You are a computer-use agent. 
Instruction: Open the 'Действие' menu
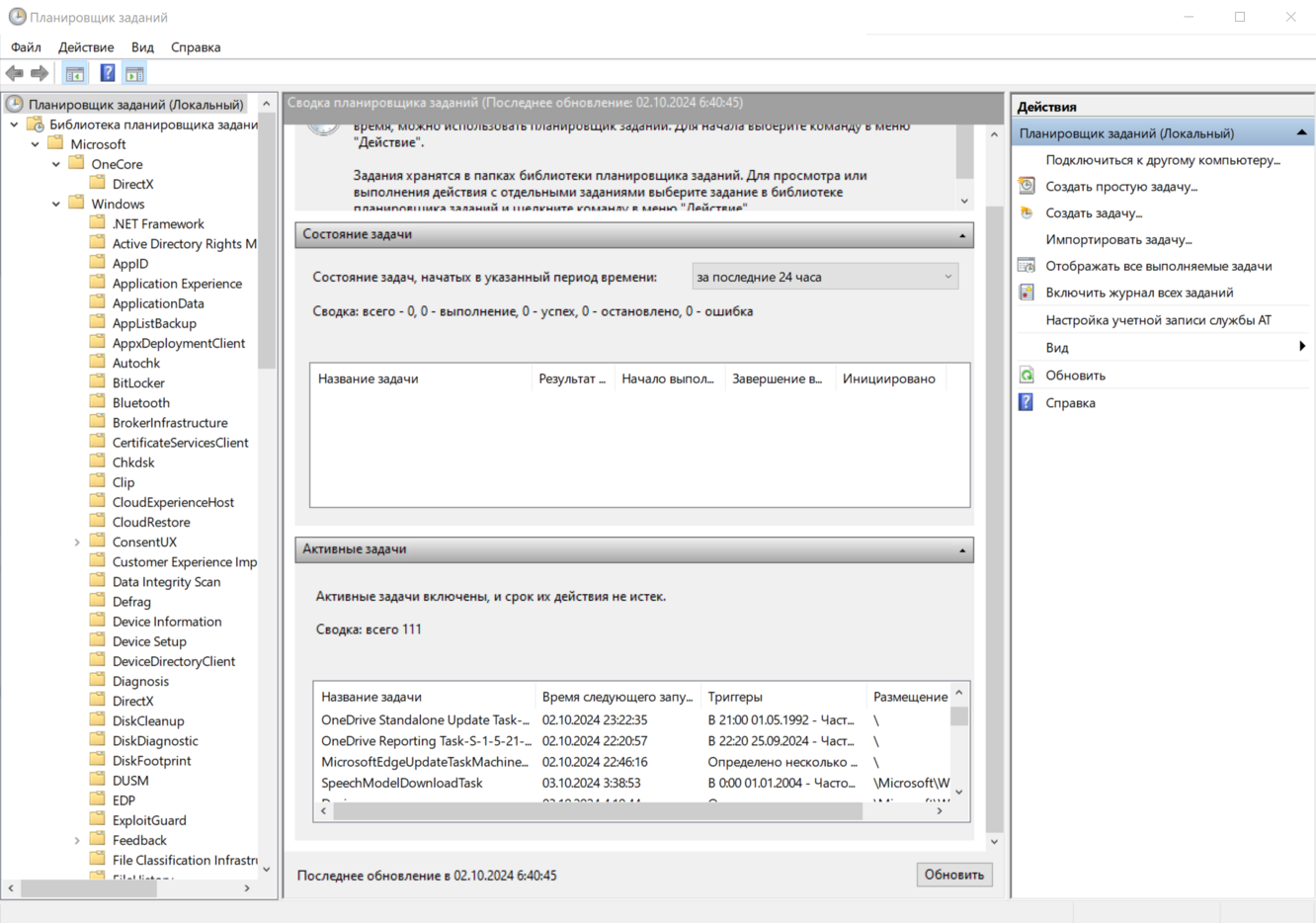86,47
